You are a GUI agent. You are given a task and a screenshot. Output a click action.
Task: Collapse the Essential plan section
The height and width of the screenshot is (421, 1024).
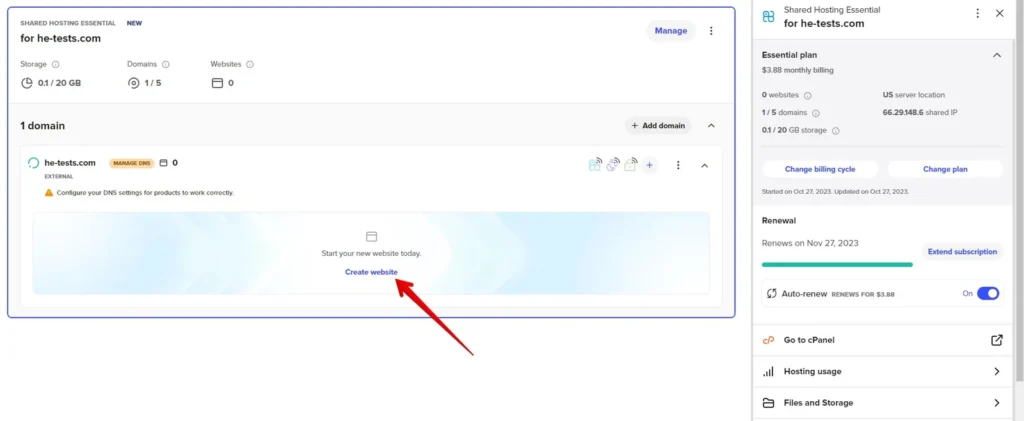[x=997, y=55]
